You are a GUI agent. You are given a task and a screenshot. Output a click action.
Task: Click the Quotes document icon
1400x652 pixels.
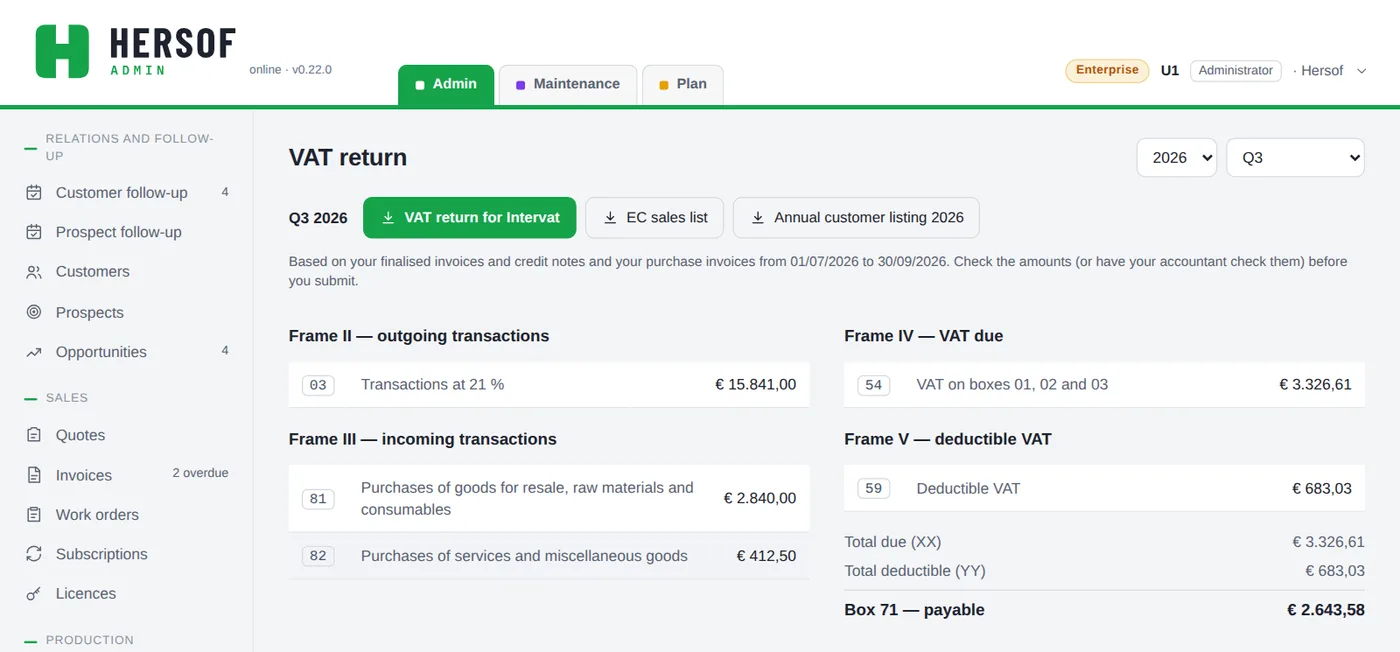coord(34,435)
